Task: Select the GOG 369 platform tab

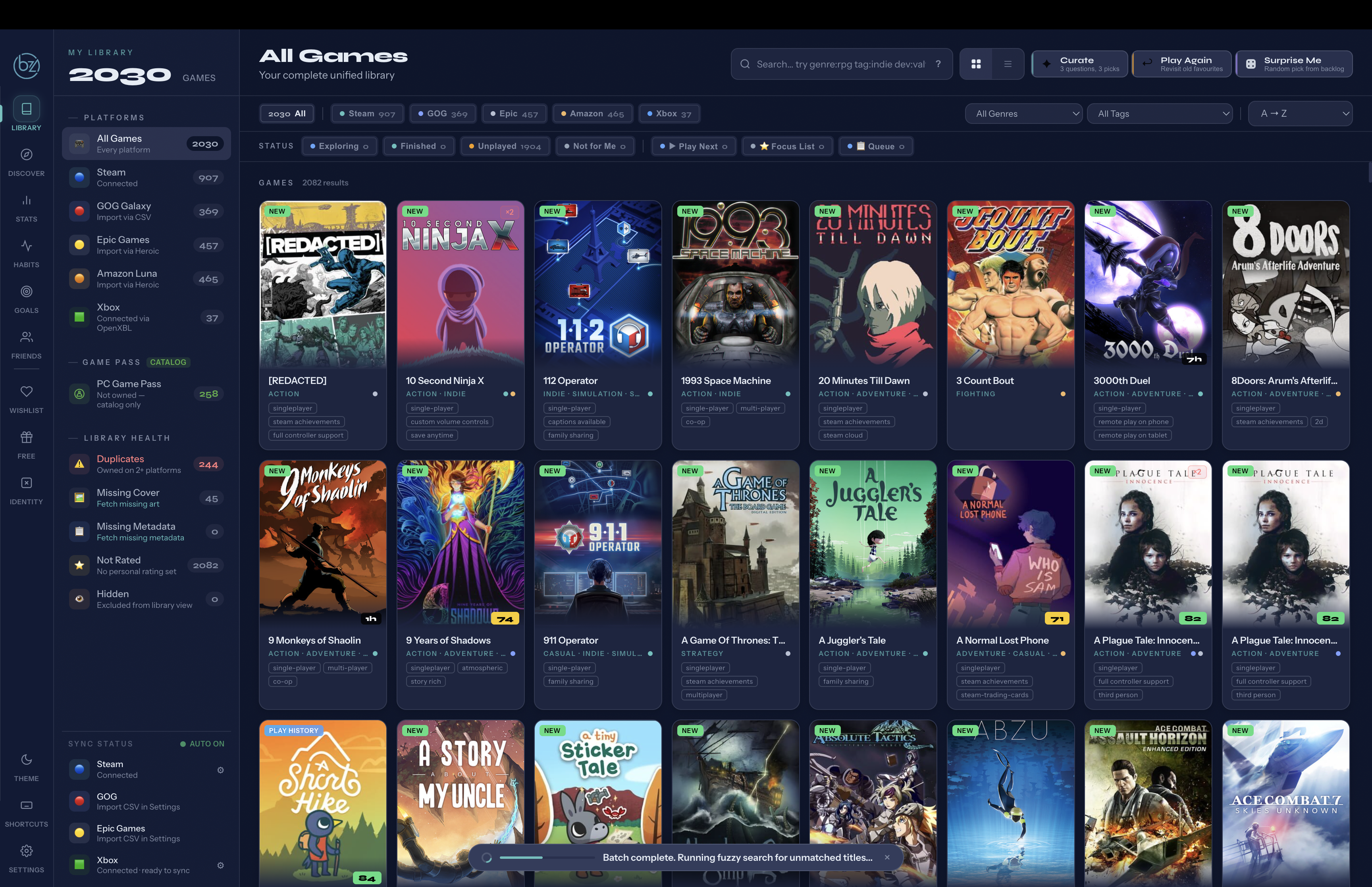Action: pos(443,114)
